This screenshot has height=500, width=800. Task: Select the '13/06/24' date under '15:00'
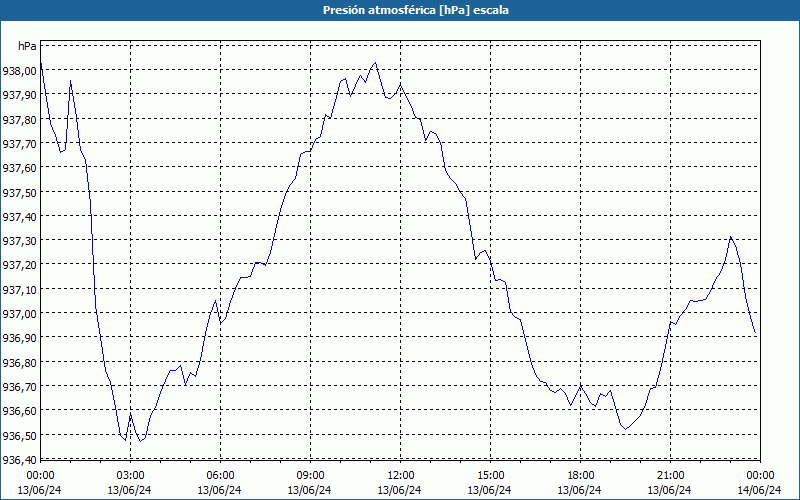[x=490, y=490]
